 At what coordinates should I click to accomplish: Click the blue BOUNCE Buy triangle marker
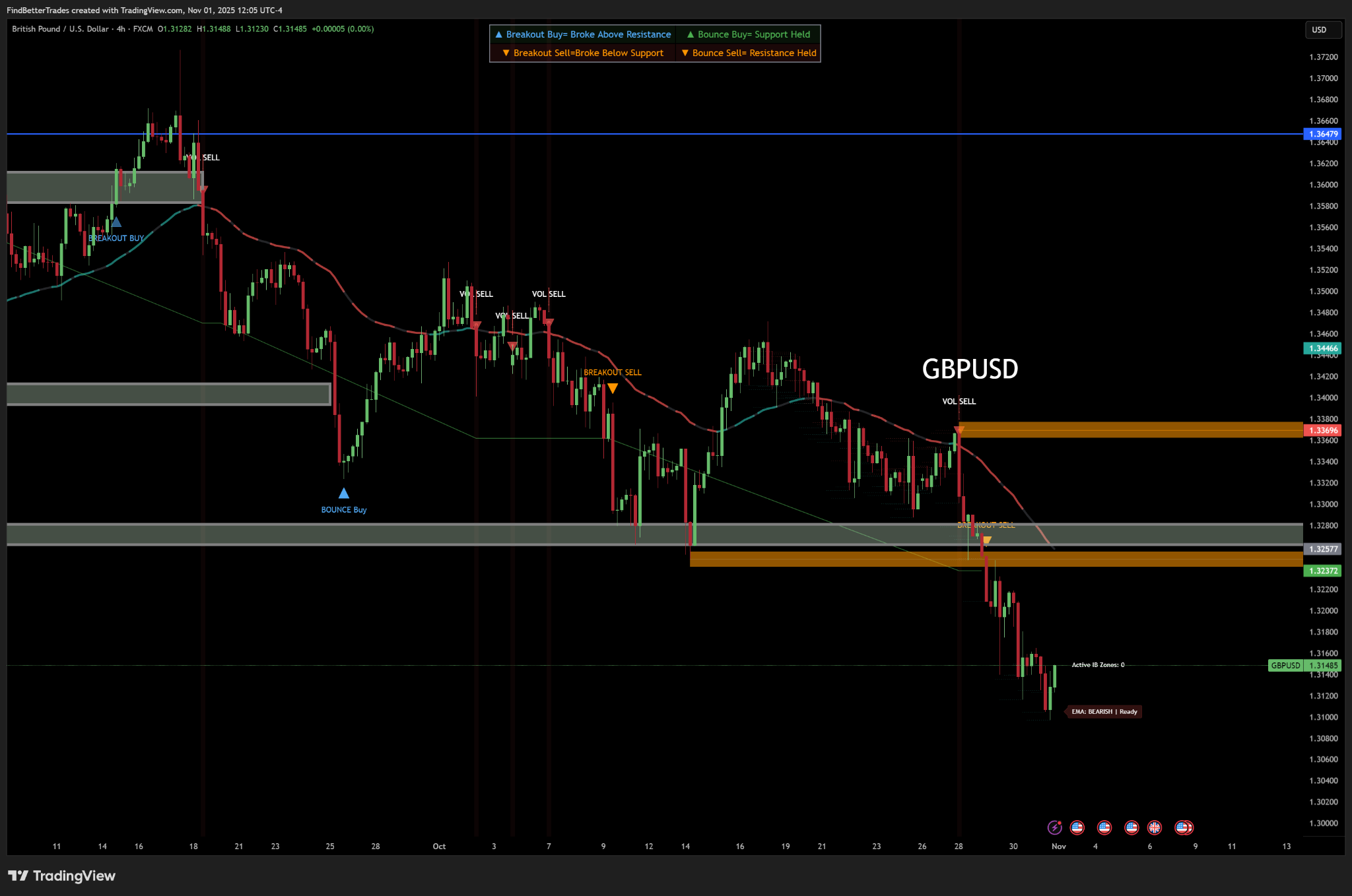point(343,494)
